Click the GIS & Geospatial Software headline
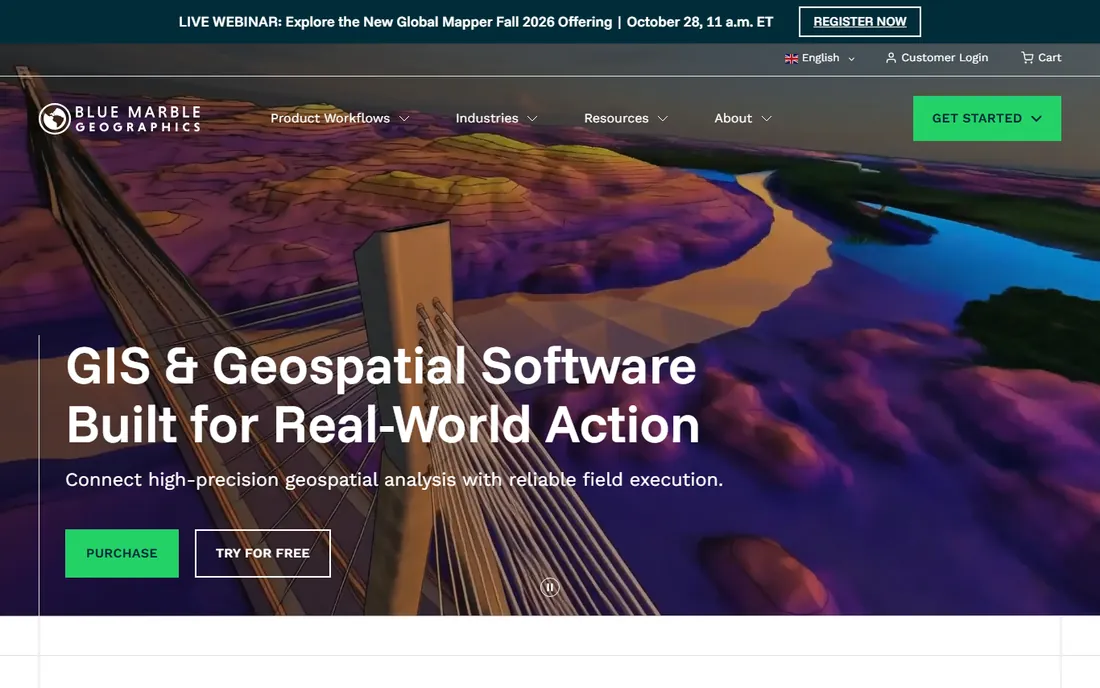The height and width of the screenshot is (688, 1100). click(x=382, y=395)
